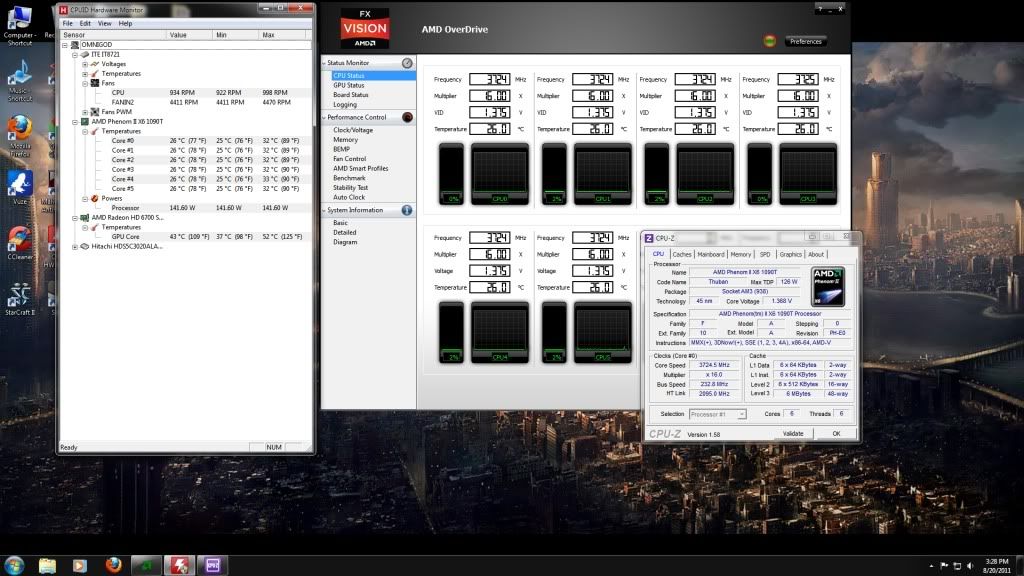Open AMD Smart Profiles
Screen dimensions: 1024x576
(x=360, y=168)
